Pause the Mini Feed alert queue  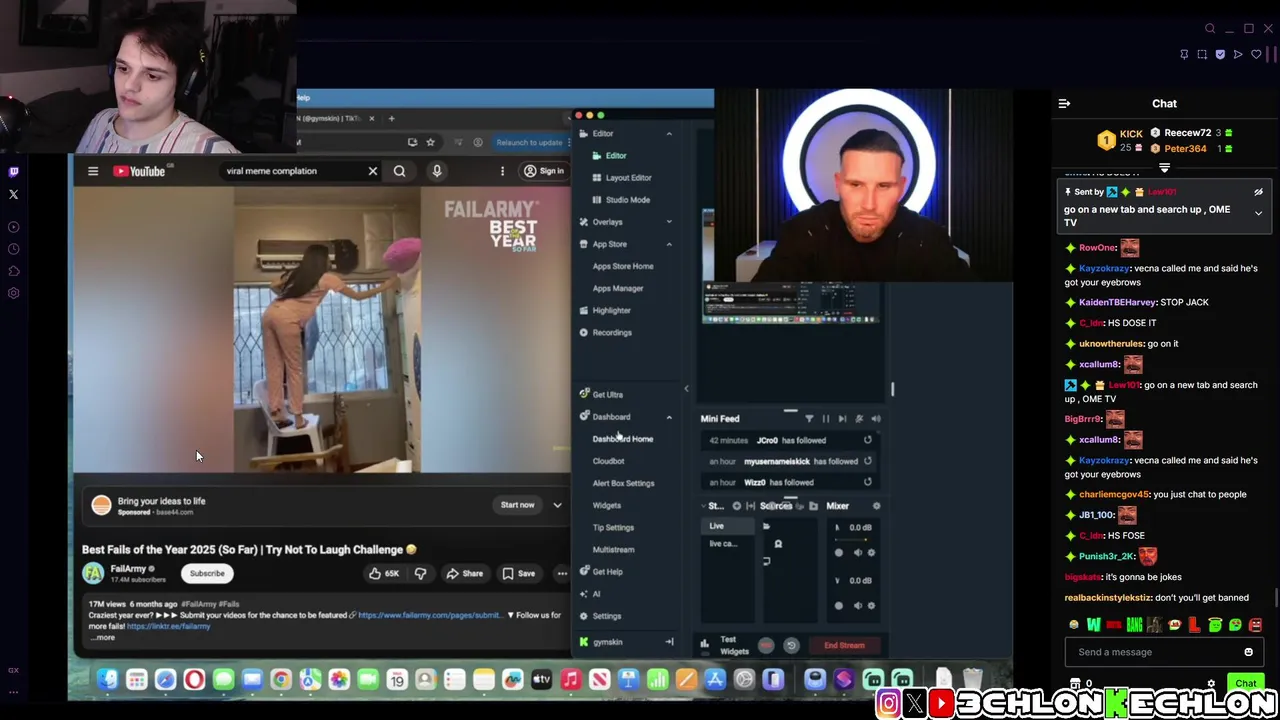[x=825, y=419]
